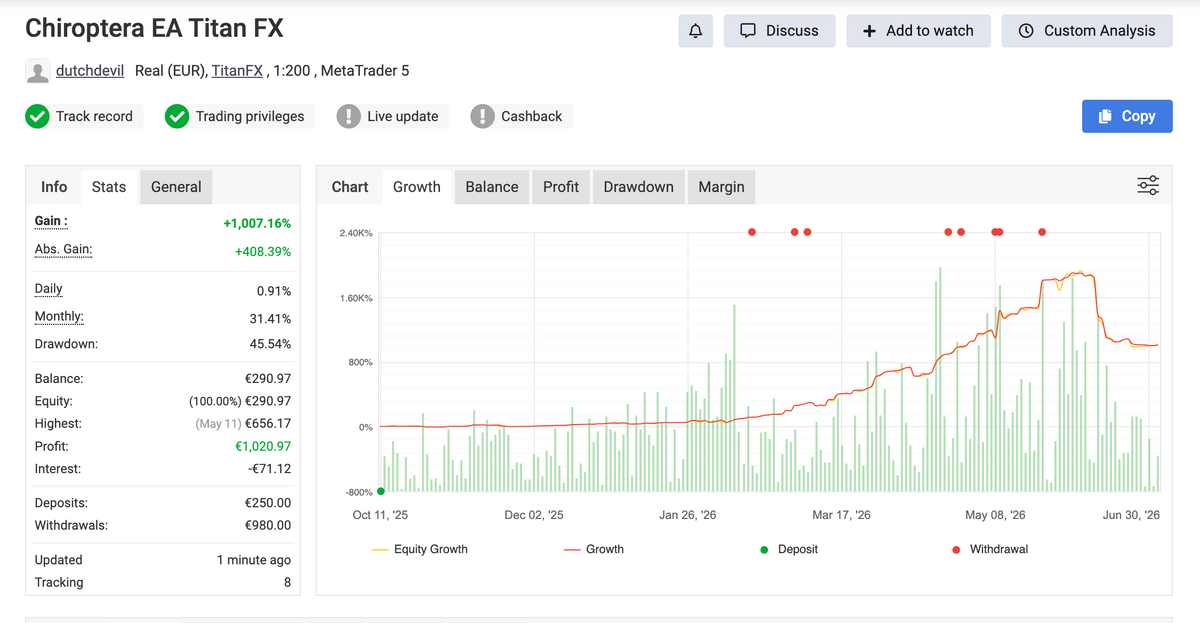Follow the TitanFX broker link
Viewport: 1200px width, 623px height.
pyautogui.click(x=237, y=71)
